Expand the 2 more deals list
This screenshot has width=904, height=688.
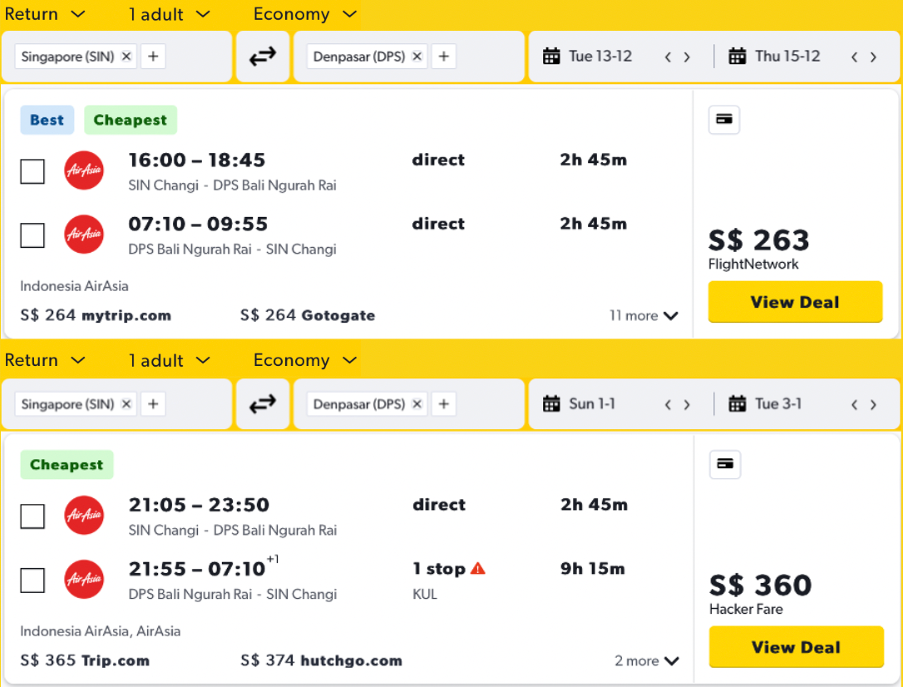647,661
